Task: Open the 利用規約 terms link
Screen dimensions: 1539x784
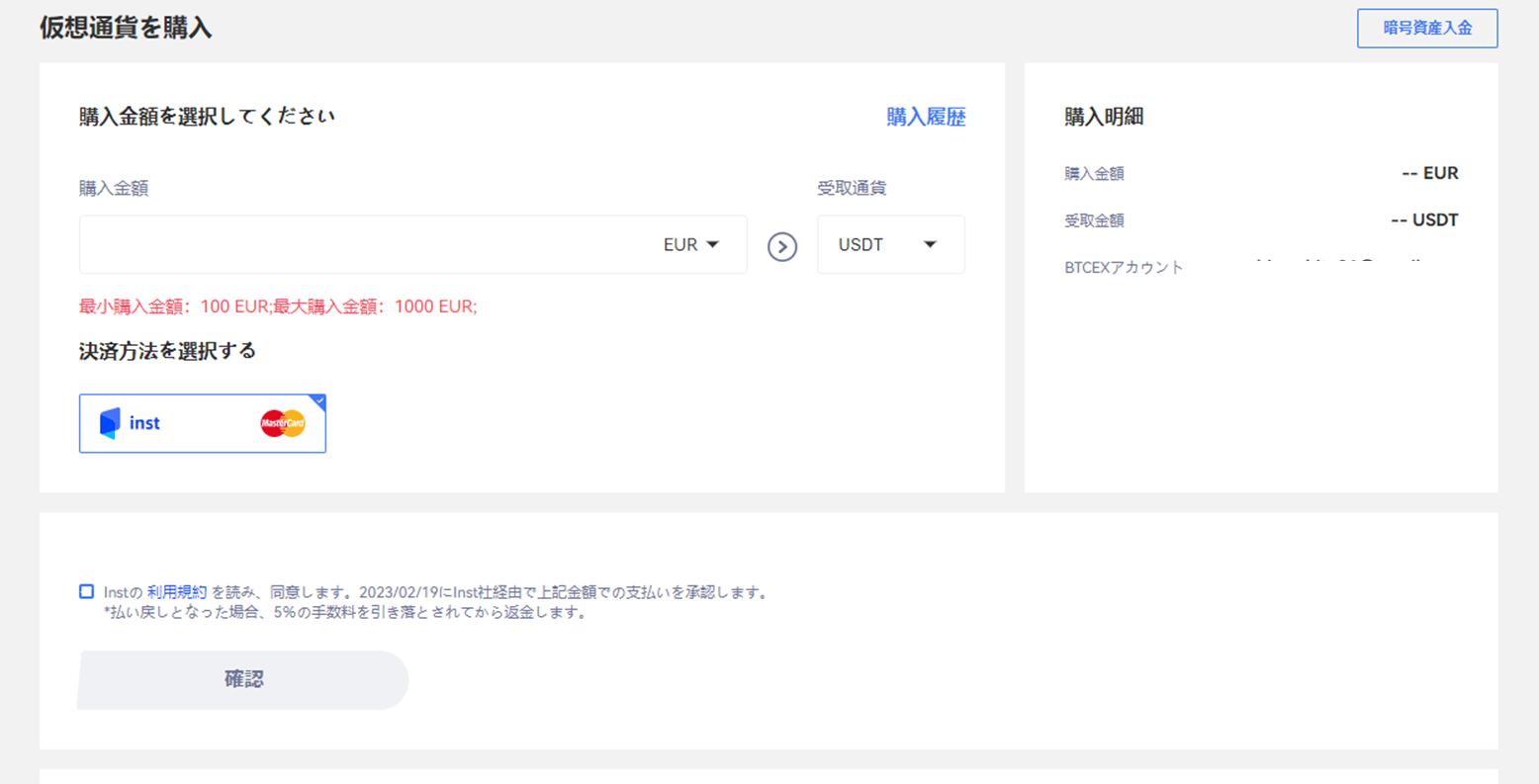Action: coord(177,592)
